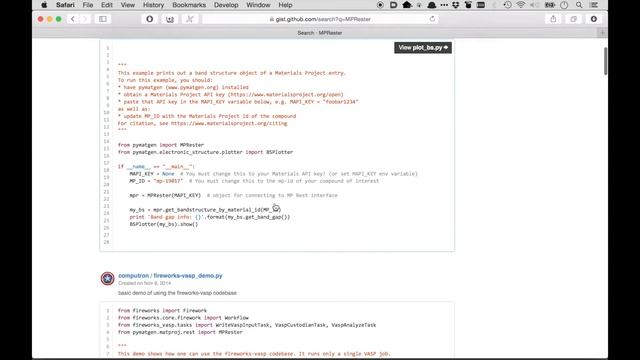640x360 pixels.
Task: Open the Share sheet icon
Action: (553, 19)
